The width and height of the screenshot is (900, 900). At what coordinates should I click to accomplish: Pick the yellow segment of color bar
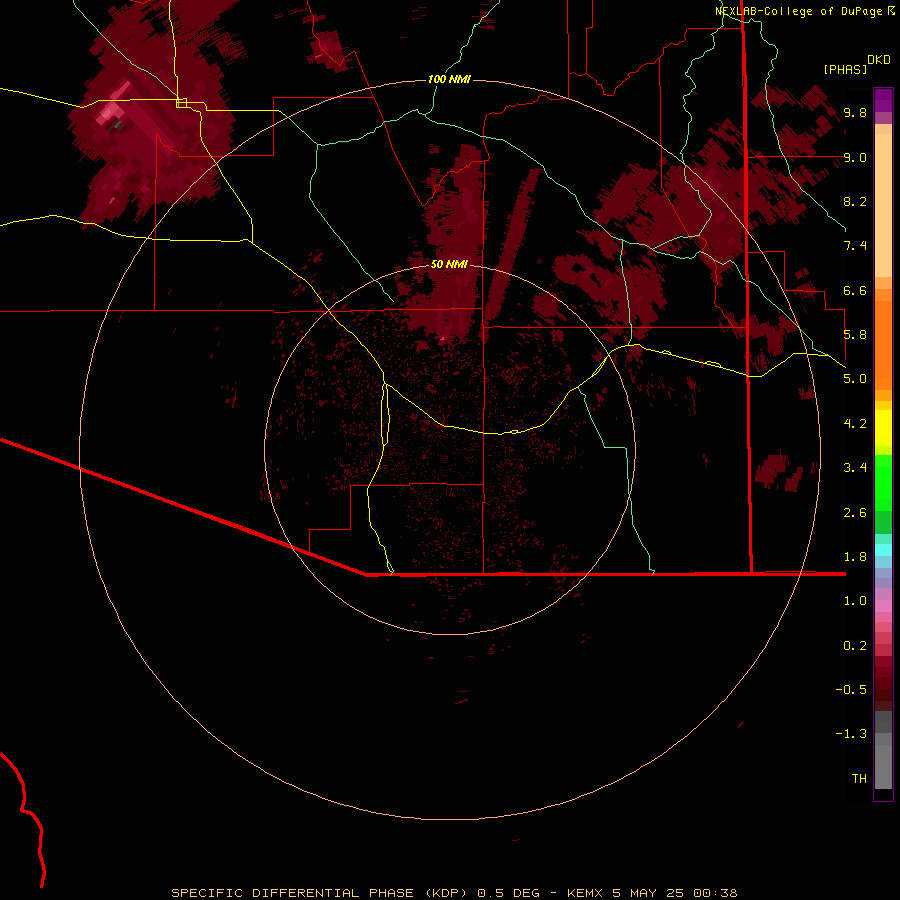(883, 428)
